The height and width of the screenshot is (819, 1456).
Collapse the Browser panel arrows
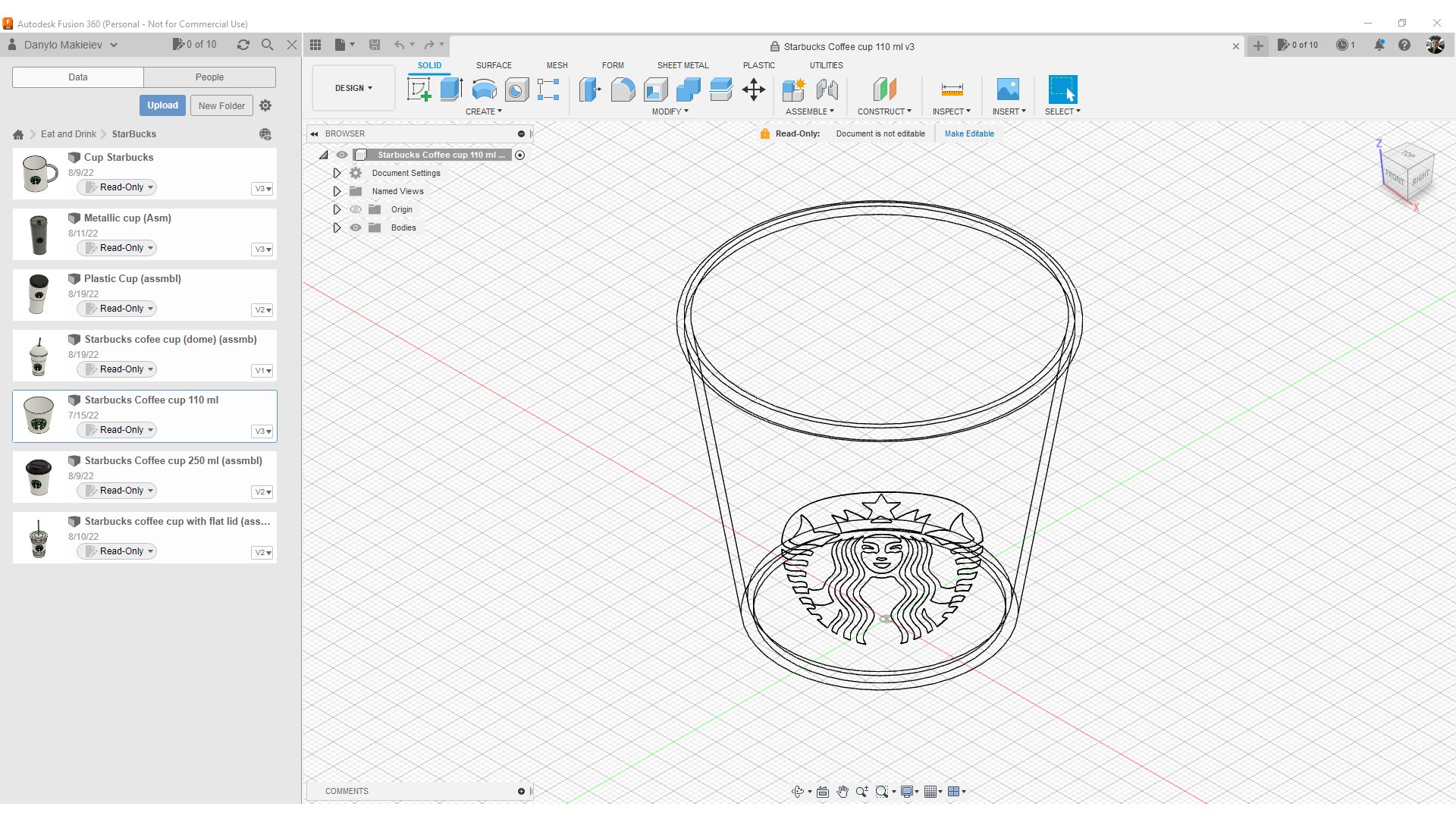point(314,133)
